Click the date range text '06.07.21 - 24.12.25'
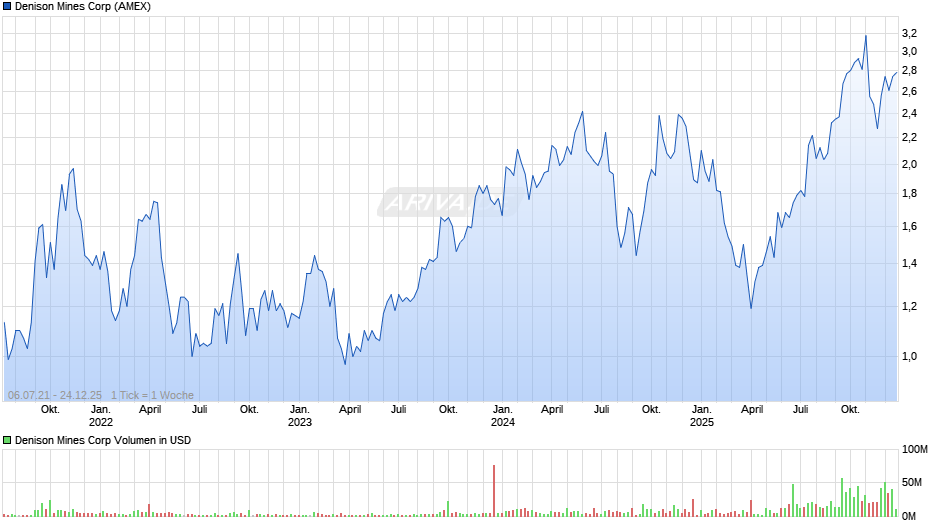Image resolution: width=940 pixels, height=526 pixels. (55, 395)
